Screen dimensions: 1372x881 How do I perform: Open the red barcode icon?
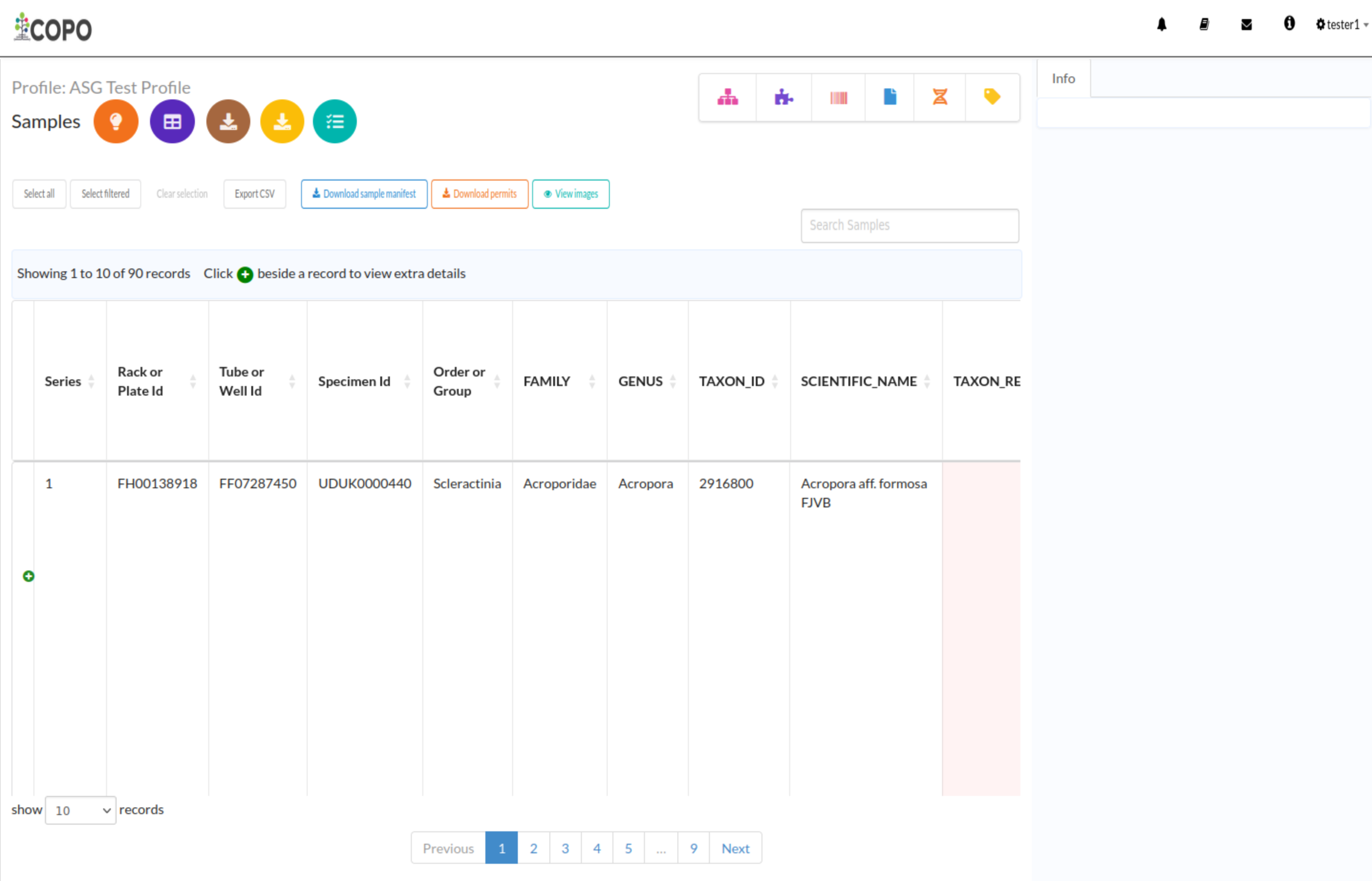[x=838, y=97]
